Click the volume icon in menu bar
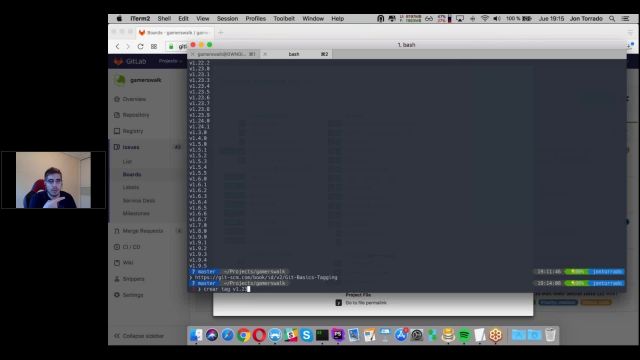The width and height of the screenshot is (640, 360). pos(497,18)
